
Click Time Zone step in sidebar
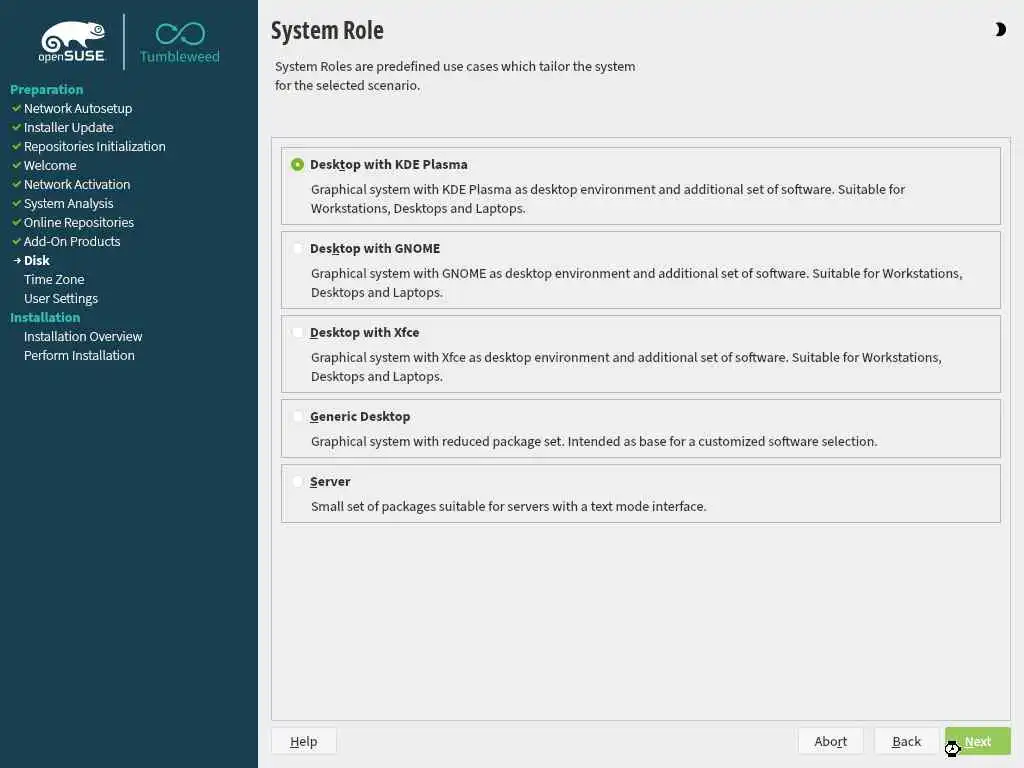point(54,280)
